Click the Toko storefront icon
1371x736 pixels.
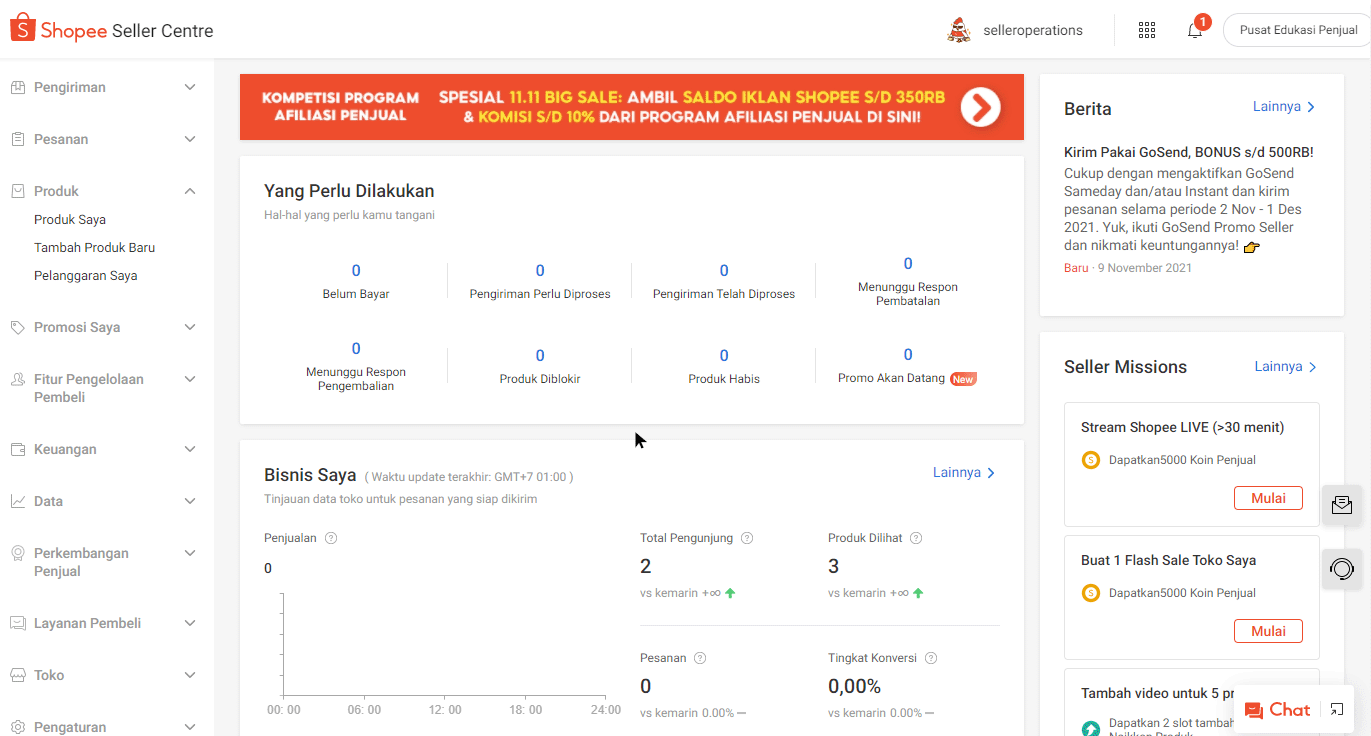[x=18, y=676]
